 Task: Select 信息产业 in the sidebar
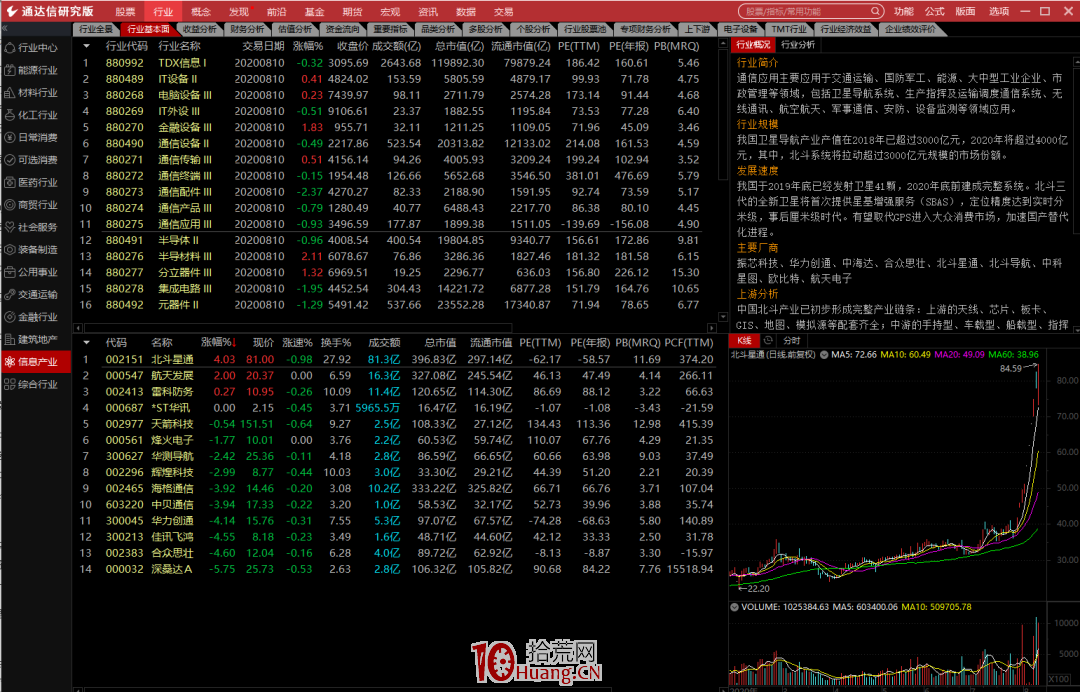pos(37,361)
